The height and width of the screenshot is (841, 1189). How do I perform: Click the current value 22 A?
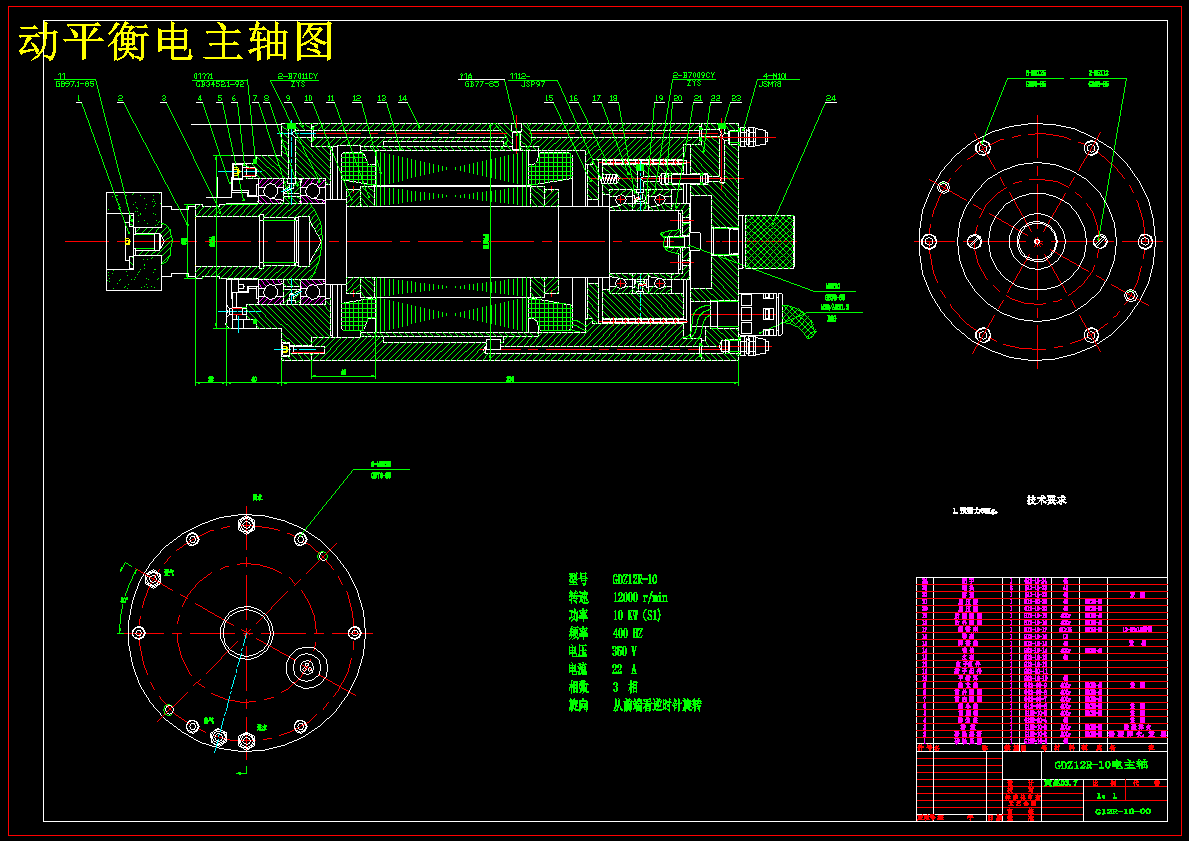tap(624, 669)
